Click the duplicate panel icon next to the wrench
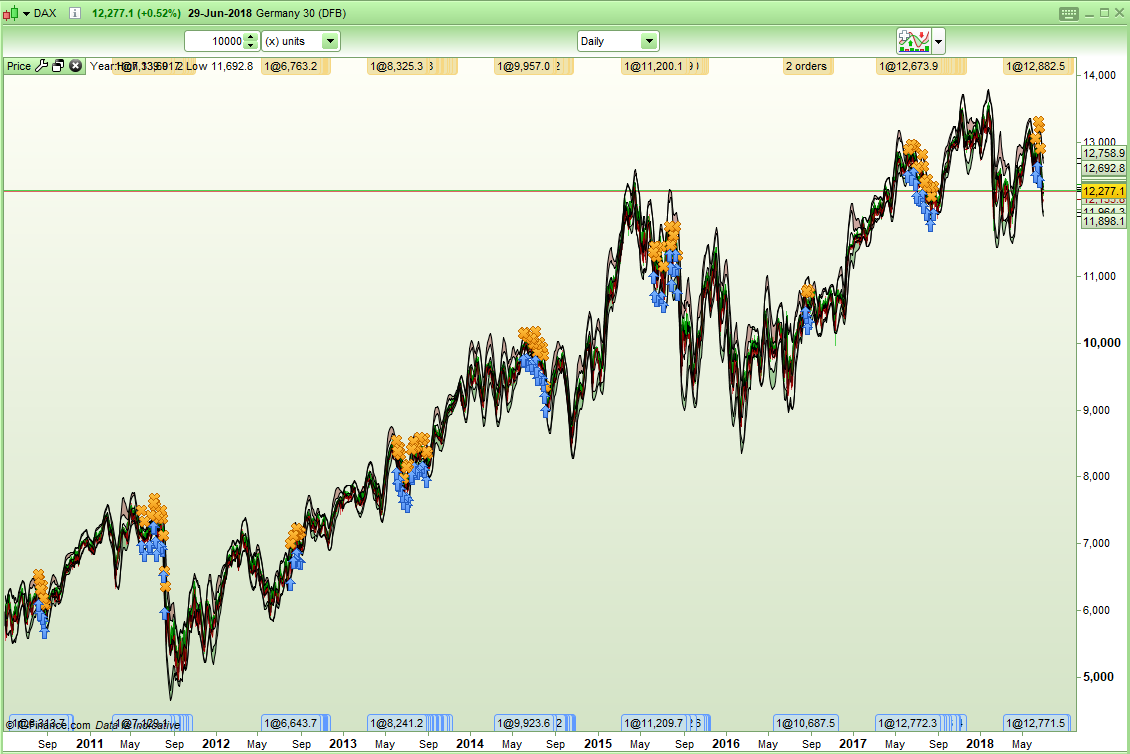The width and height of the screenshot is (1130, 754). tap(58, 65)
